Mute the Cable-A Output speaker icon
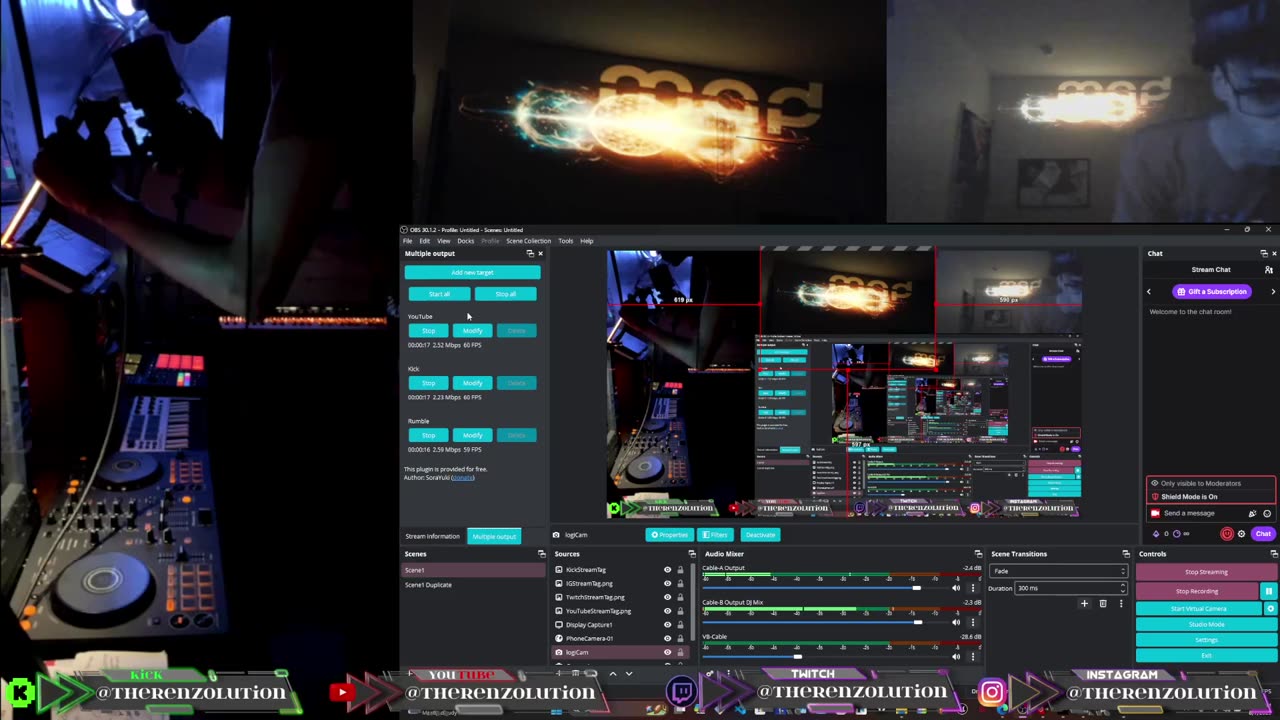The image size is (1280, 720). click(x=956, y=588)
